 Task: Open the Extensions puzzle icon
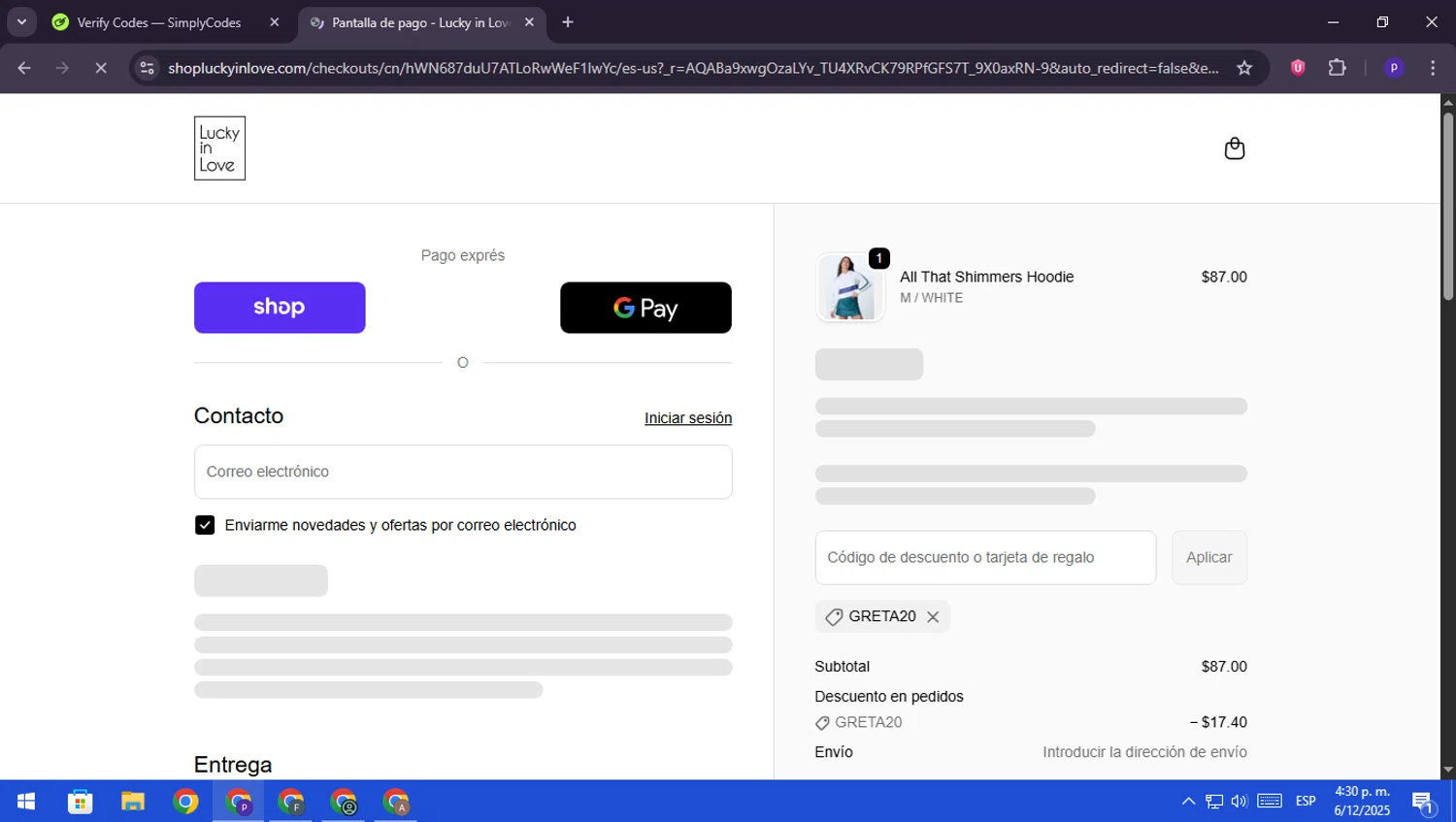1338,68
